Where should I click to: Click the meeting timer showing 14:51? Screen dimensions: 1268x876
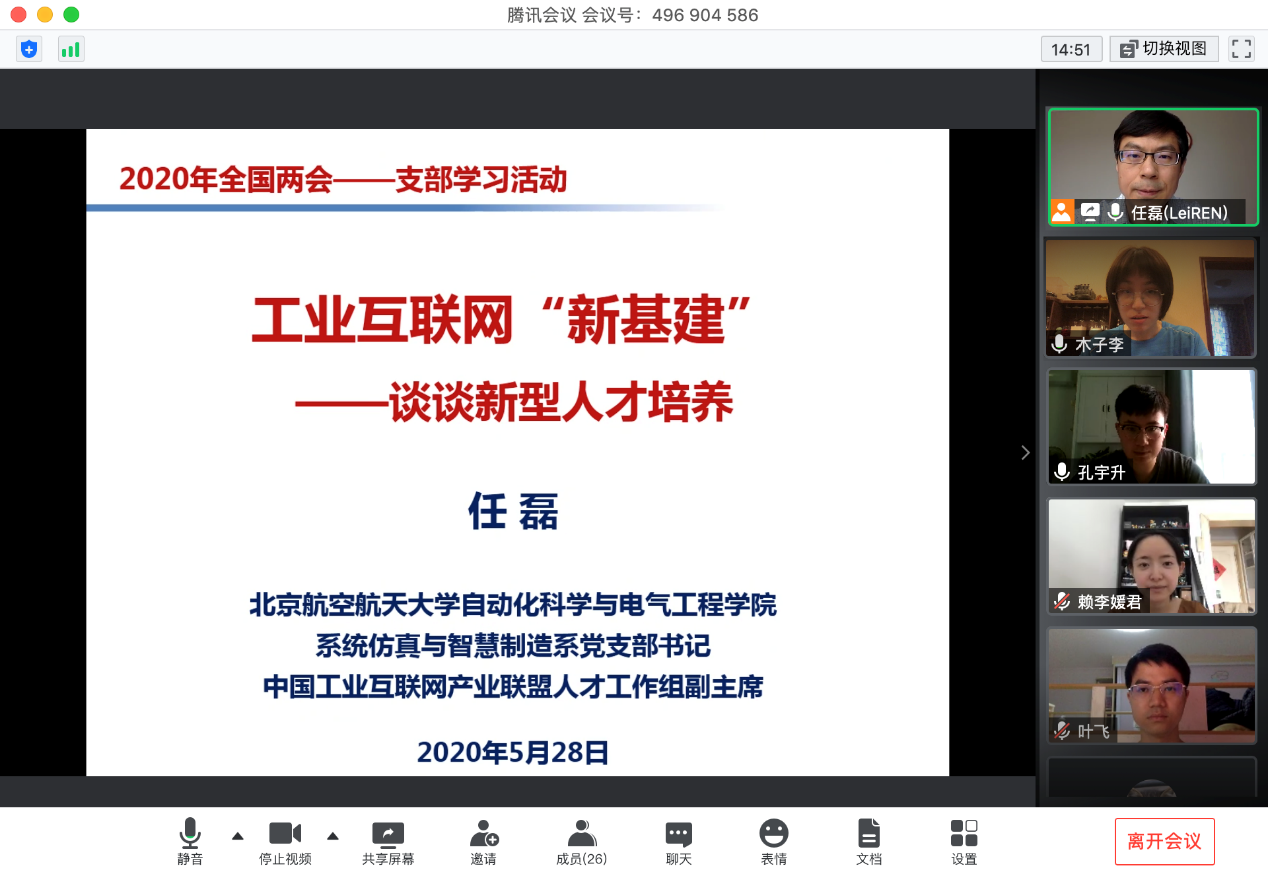pos(1071,49)
